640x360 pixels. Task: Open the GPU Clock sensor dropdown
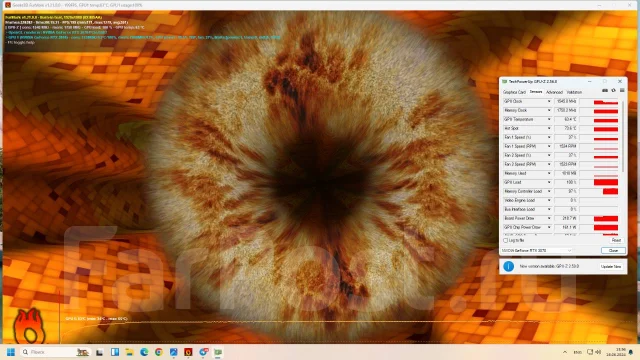pos(549,101)
